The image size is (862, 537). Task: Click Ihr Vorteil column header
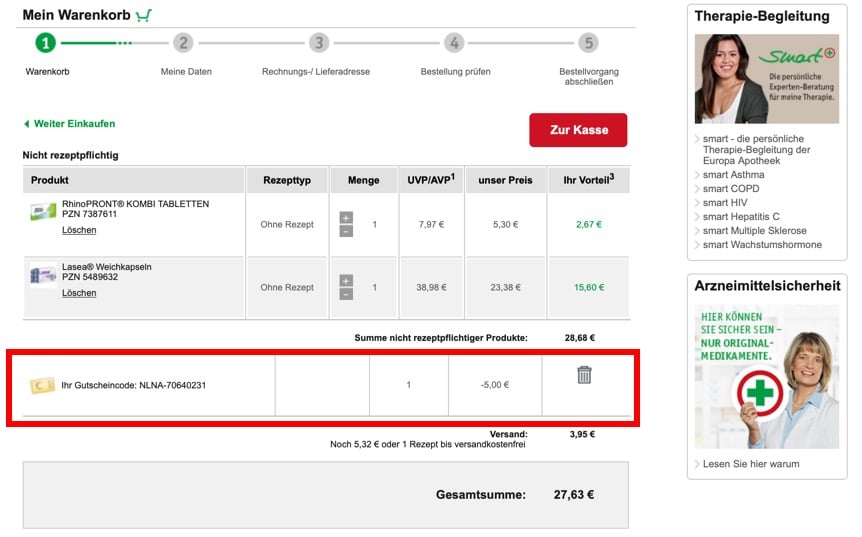[589, 180]
